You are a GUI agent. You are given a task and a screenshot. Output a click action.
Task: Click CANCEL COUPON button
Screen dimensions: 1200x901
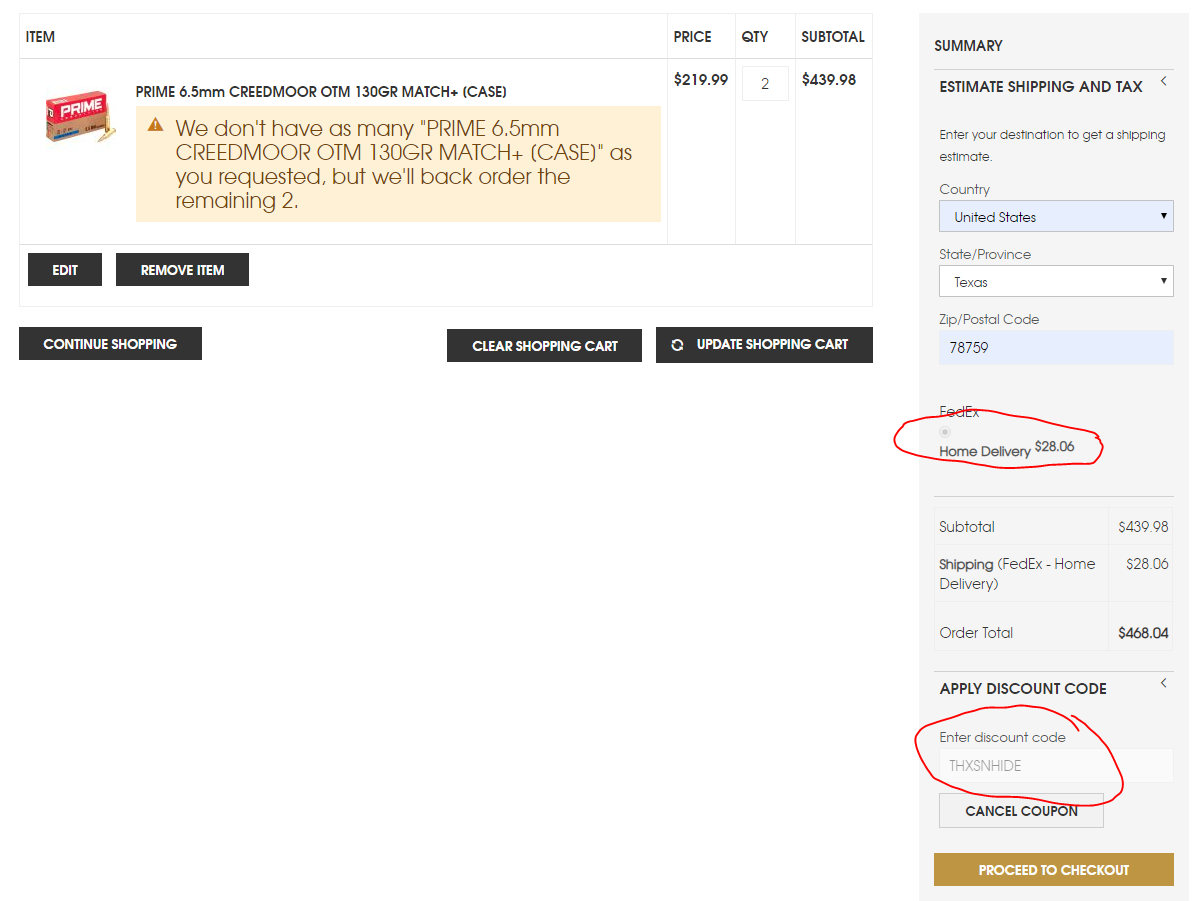pyautogui.click(x=1021, y=811)
